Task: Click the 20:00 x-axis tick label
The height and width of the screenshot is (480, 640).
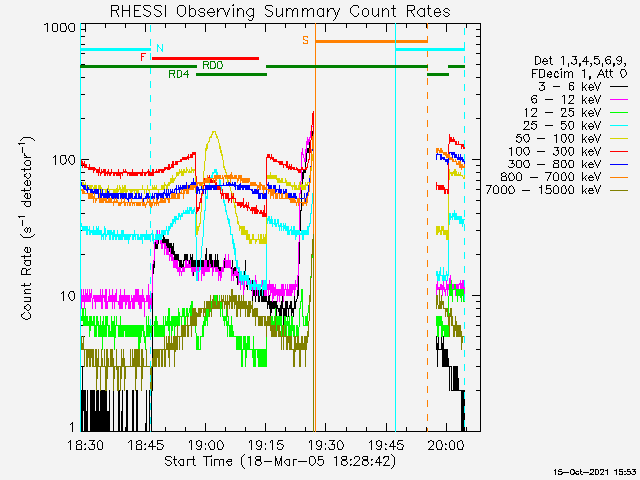Action: 446,444
